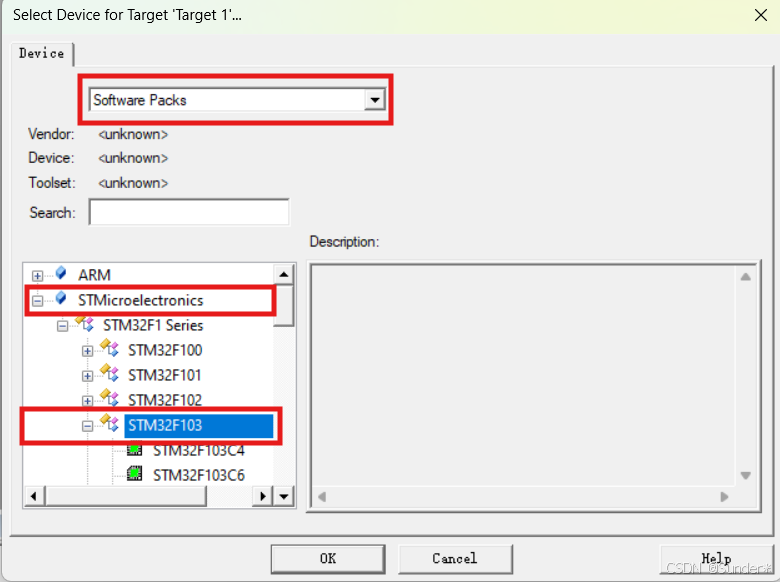Open Help for device selection
Image resolution: width=780 pixels, height=582 pixels.
tap(716, 559)
